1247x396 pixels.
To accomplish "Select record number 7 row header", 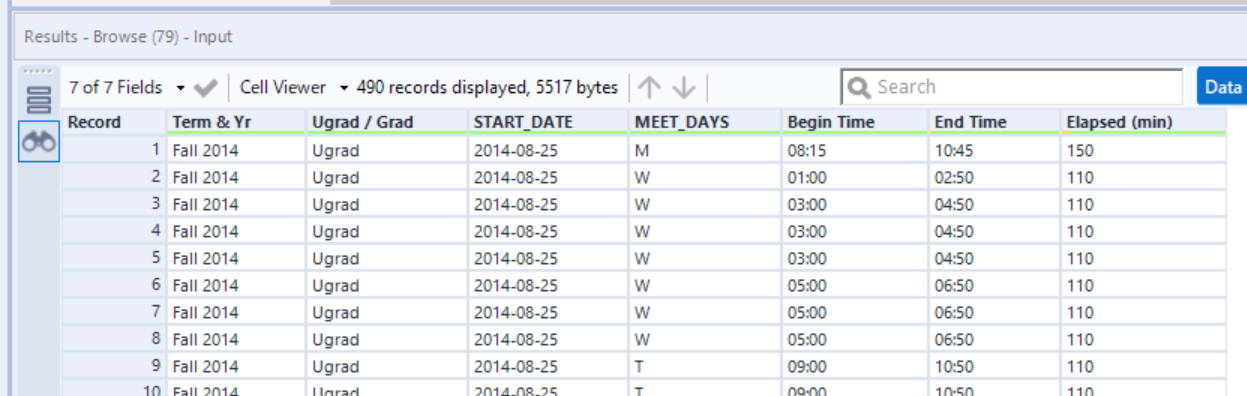I will [x=114, y=312].
